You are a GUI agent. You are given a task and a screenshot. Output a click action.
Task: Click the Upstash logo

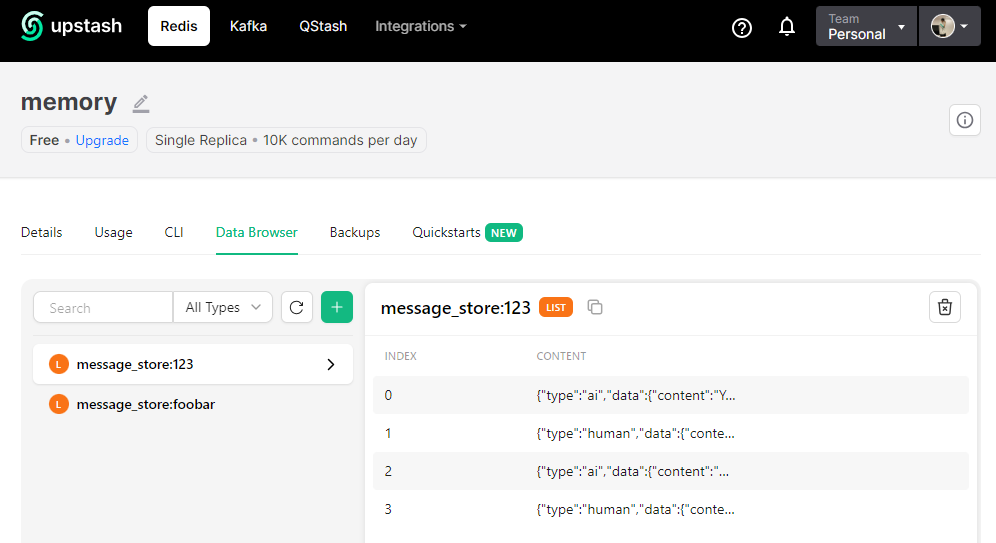71,26
